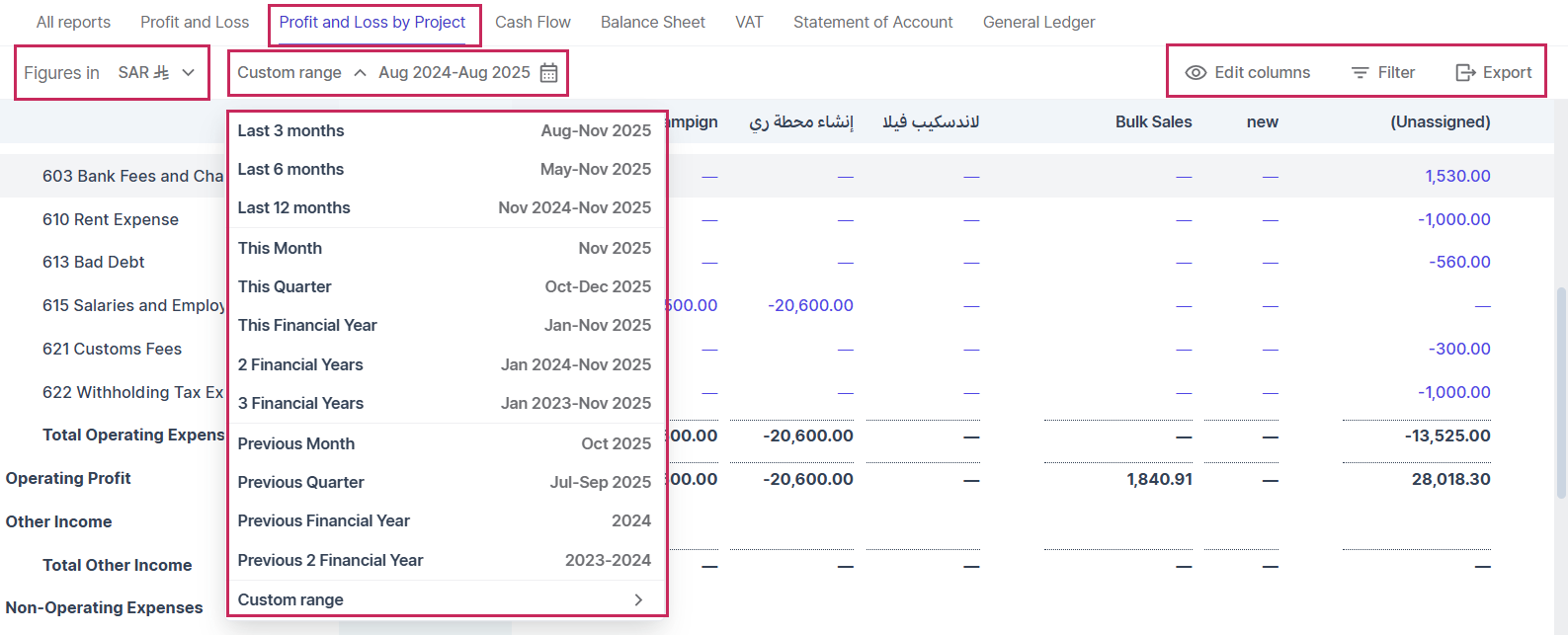Open the Figures in currency dropdown
This screenshot has width=1568, height=635.
coord(188,73)
